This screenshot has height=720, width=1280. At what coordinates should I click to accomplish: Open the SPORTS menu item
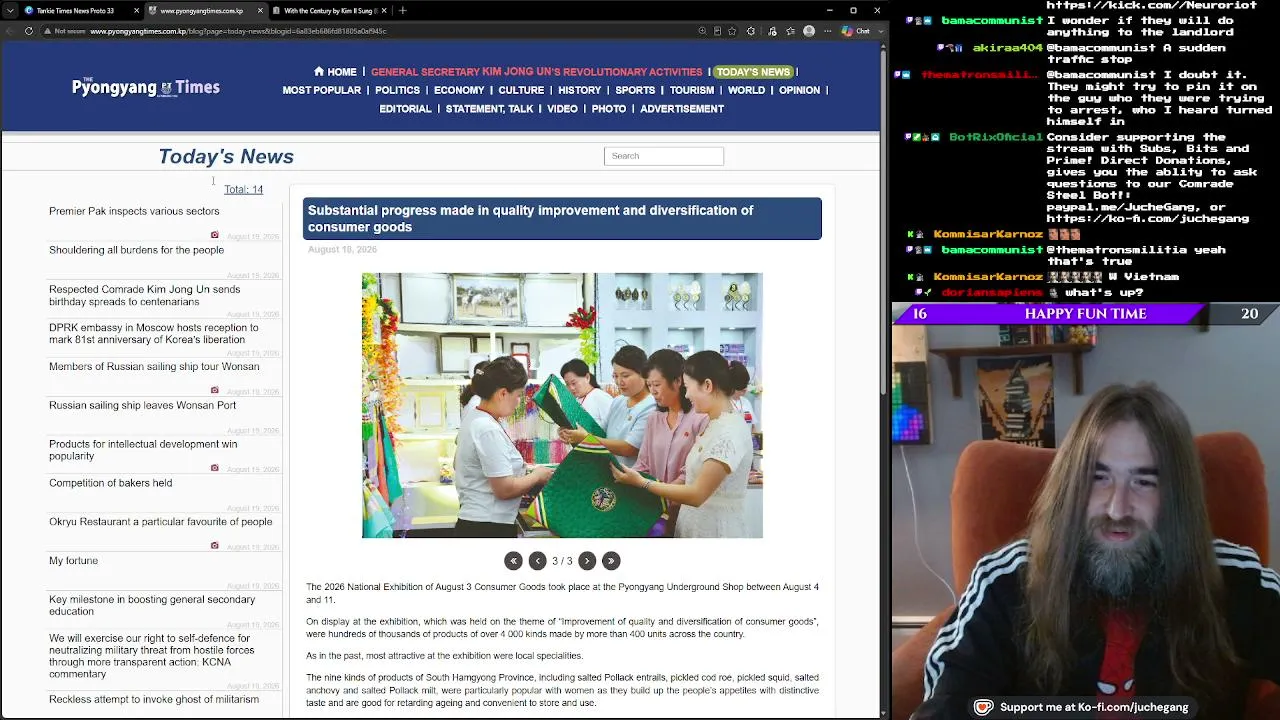pos(635,90)
